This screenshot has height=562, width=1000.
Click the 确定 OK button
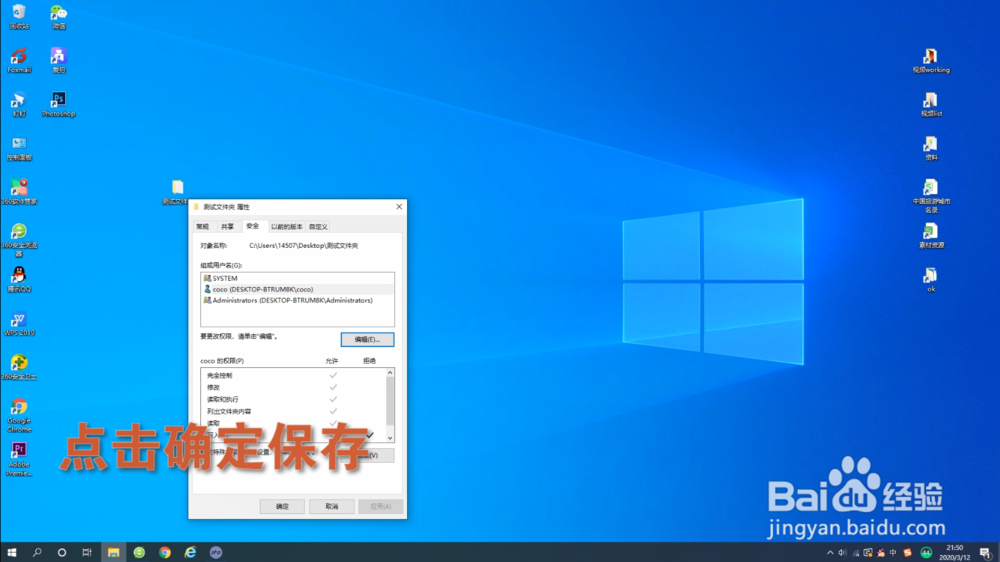click(282, 507)
